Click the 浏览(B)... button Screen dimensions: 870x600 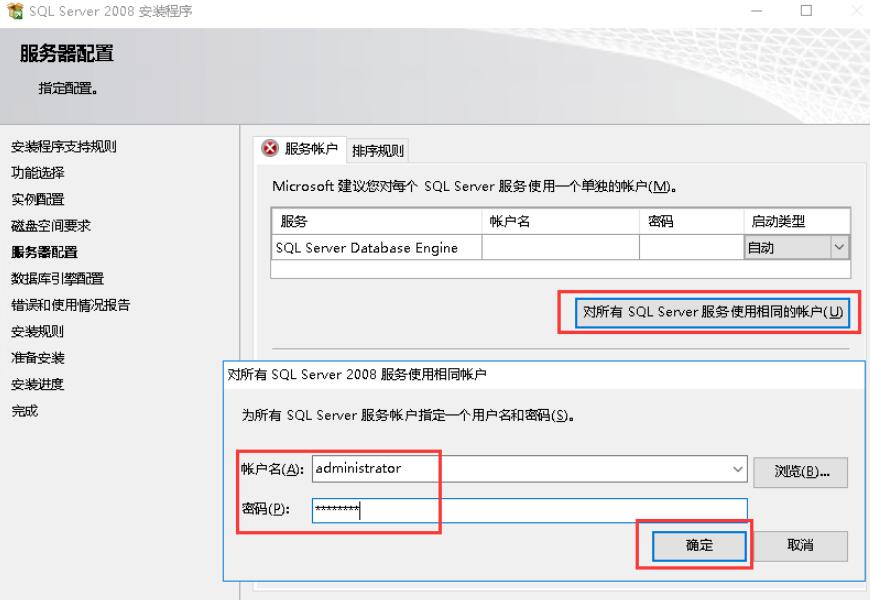tap(801, 472)
